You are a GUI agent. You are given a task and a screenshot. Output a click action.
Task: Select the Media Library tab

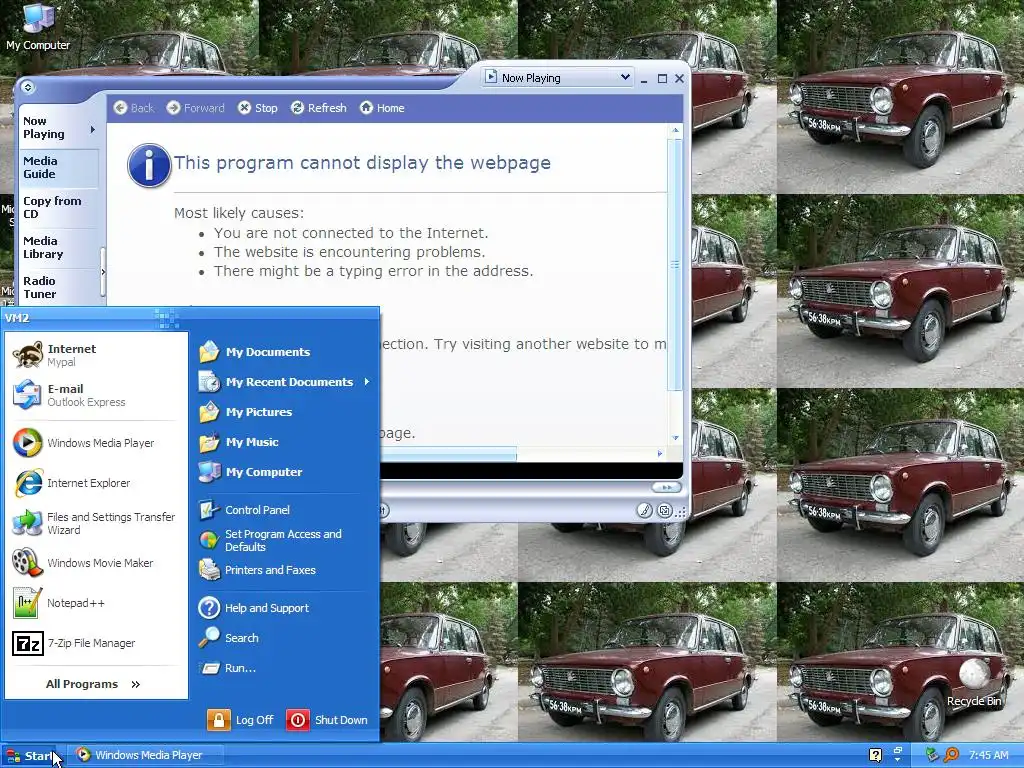coord(59,248)
